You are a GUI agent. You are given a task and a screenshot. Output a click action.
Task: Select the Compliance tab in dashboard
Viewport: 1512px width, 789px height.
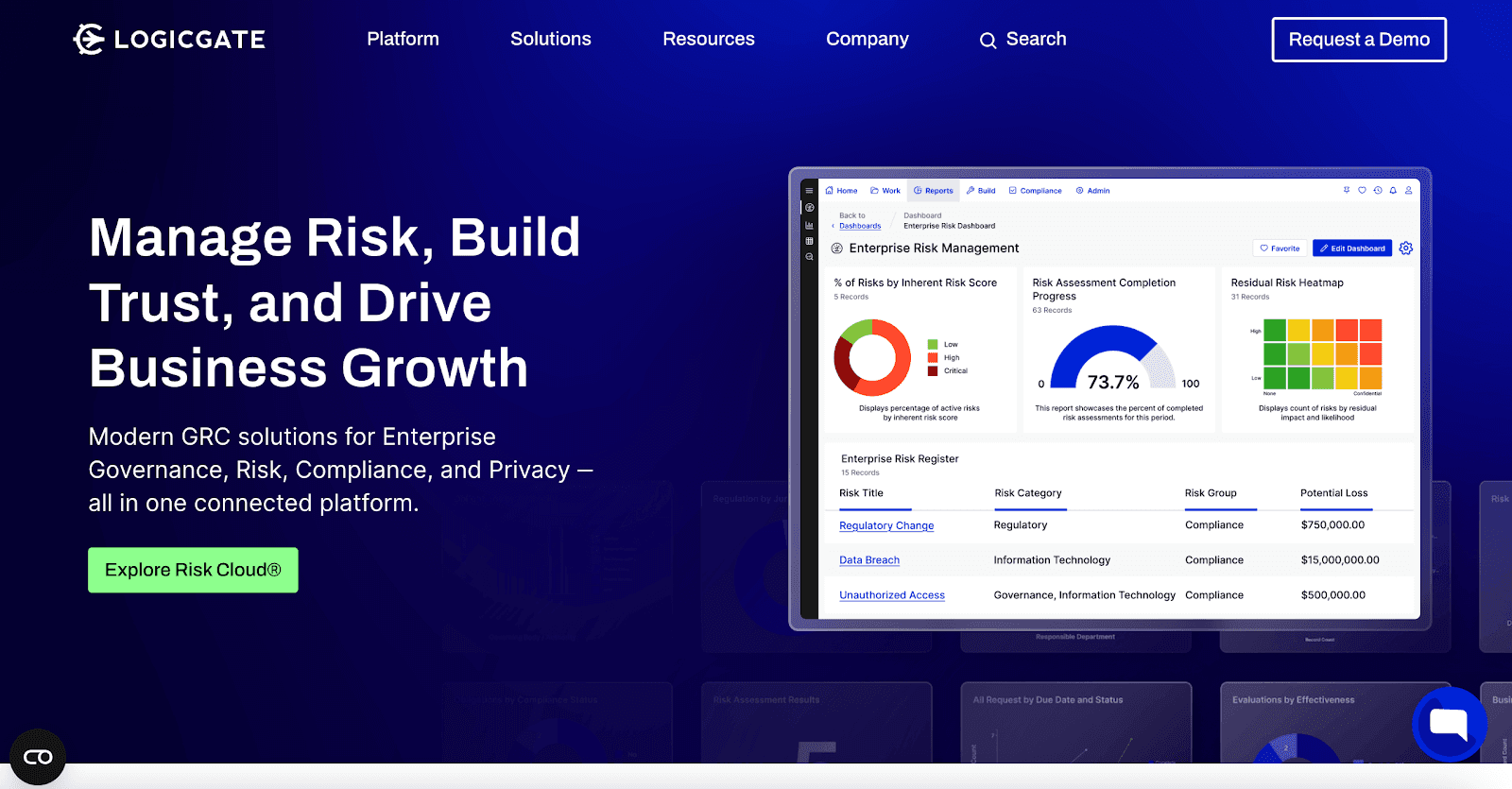point(1036,191)
